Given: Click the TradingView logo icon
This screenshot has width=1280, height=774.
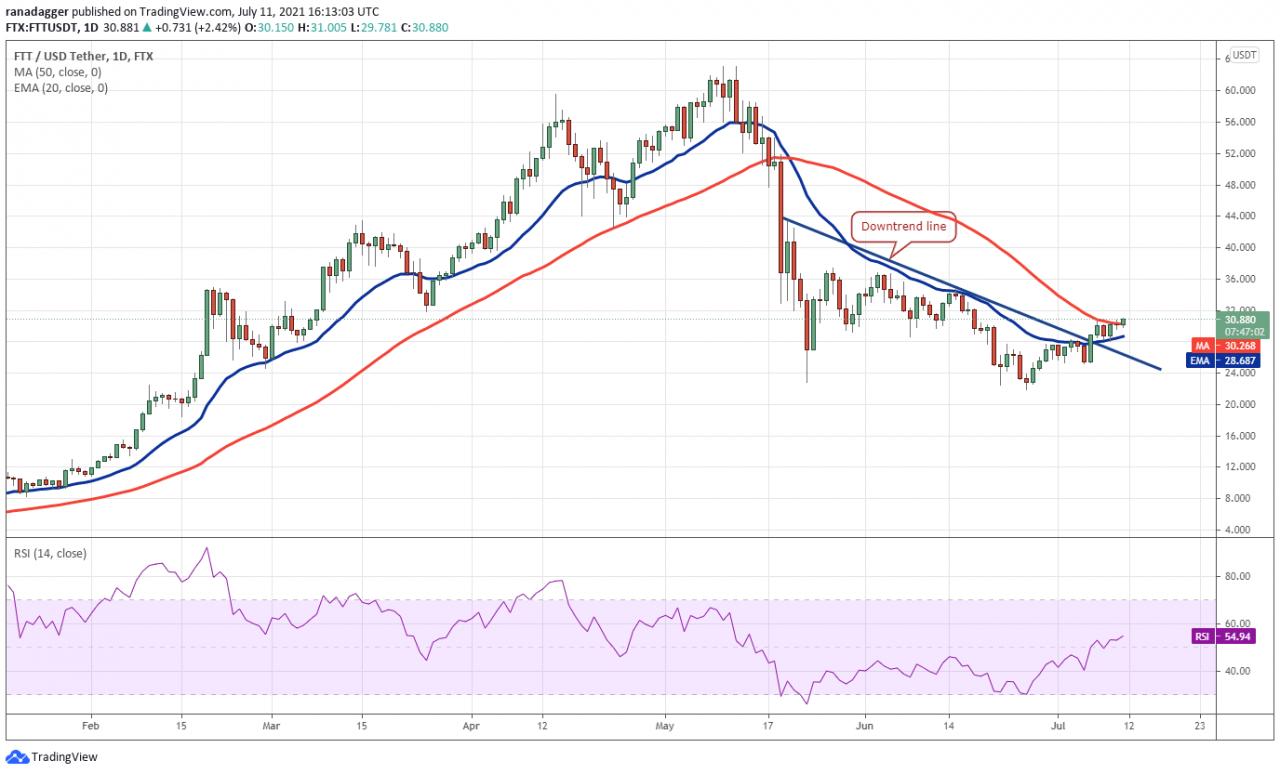Looking at the screenshot, I should tap(17, 757).
